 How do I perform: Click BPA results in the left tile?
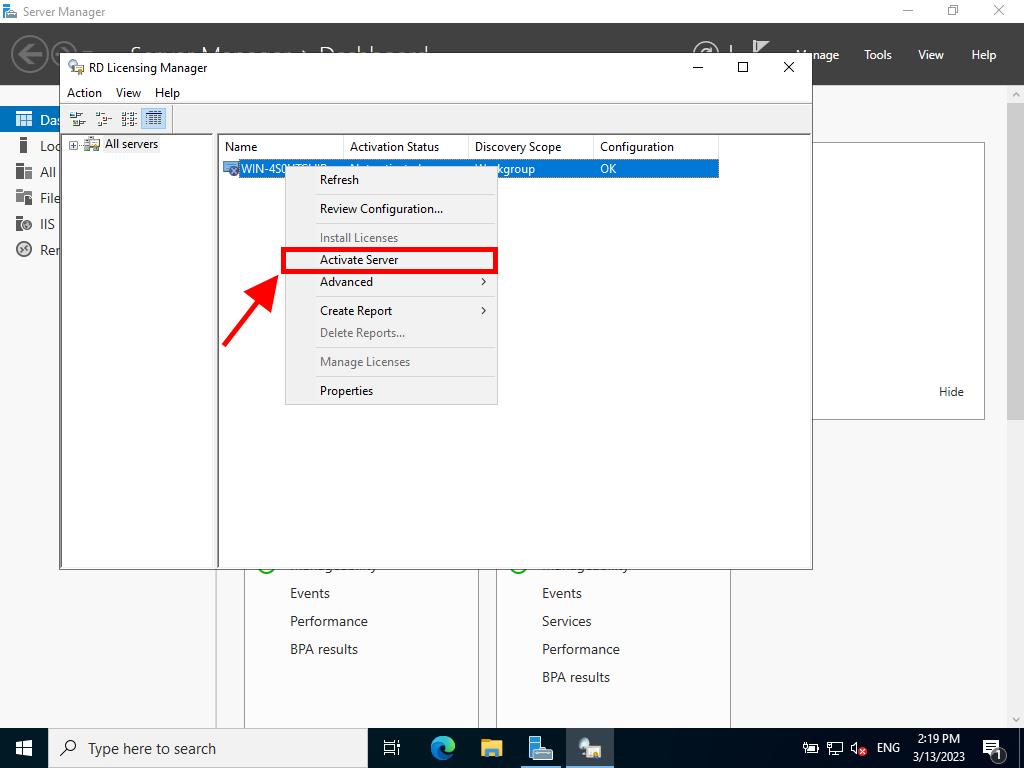[x=324, y=649]
